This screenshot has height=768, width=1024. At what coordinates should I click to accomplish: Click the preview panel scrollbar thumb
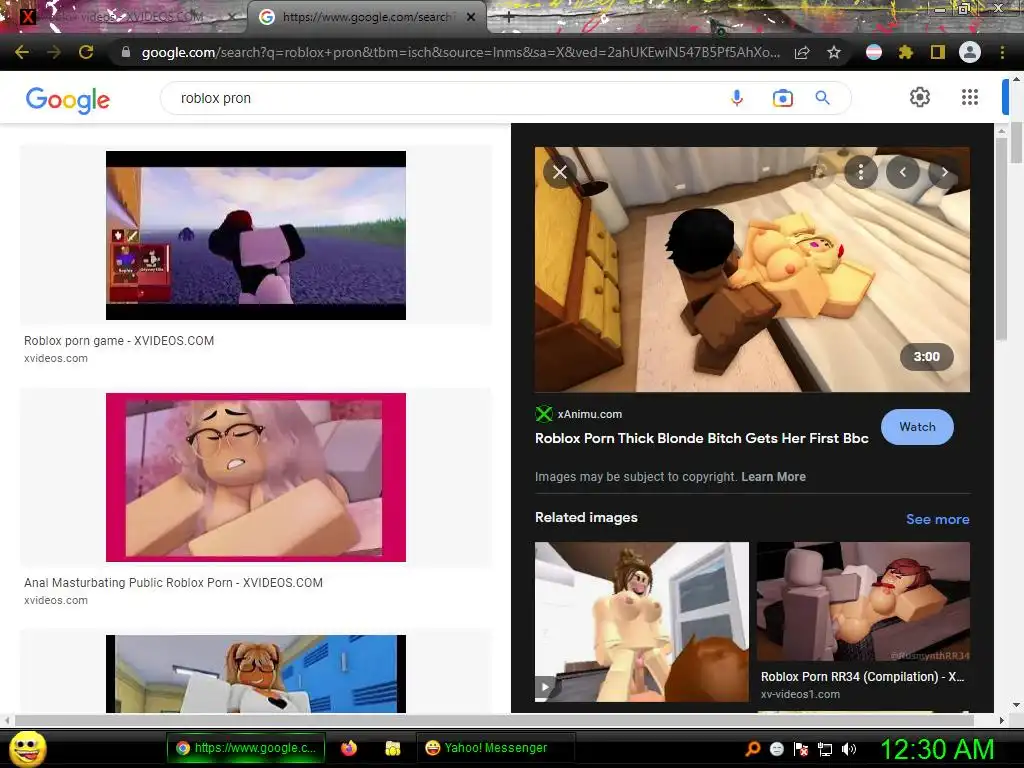coord(1000,238)
